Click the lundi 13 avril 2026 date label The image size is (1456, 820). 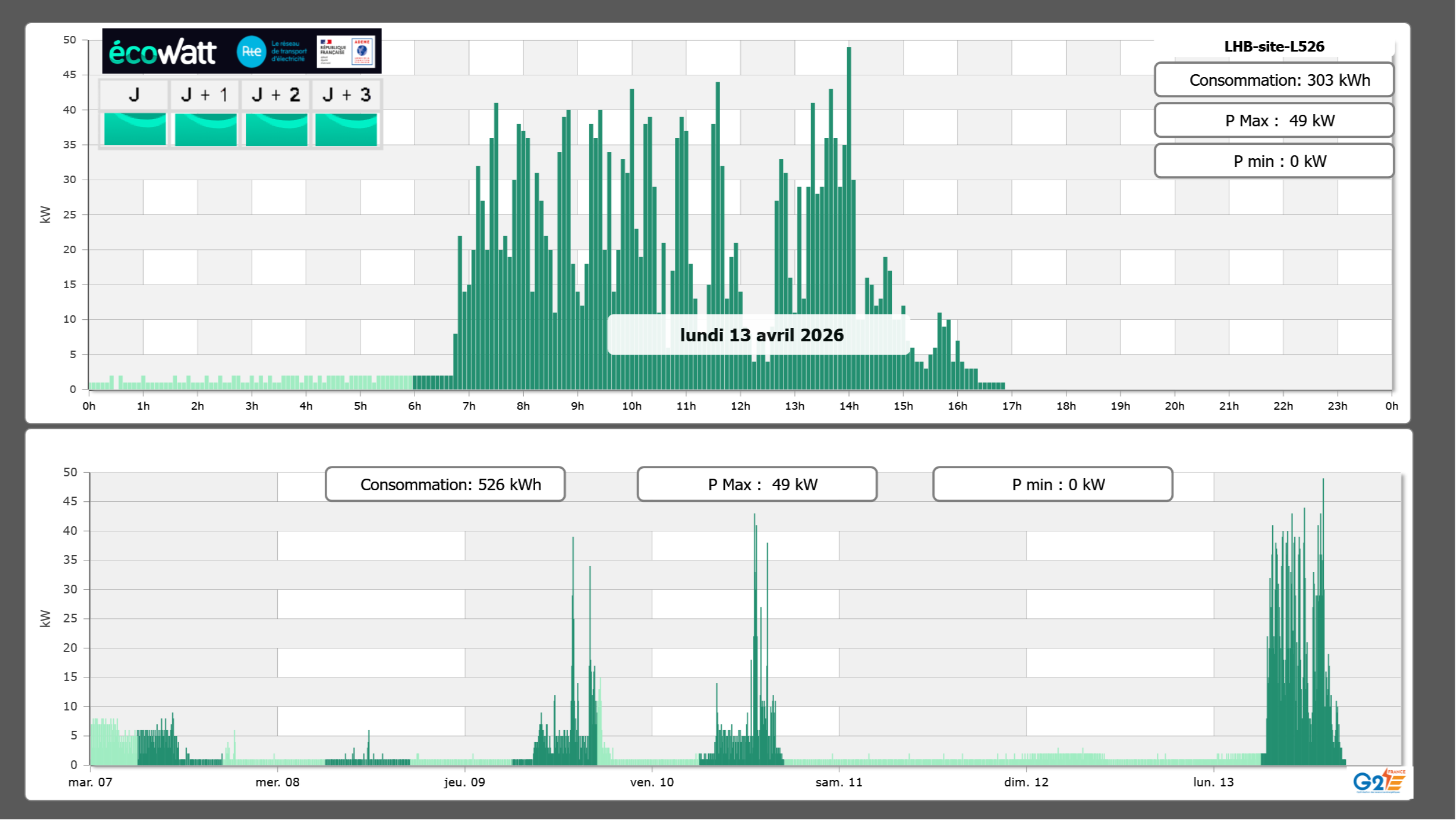(x=761, y=335)
